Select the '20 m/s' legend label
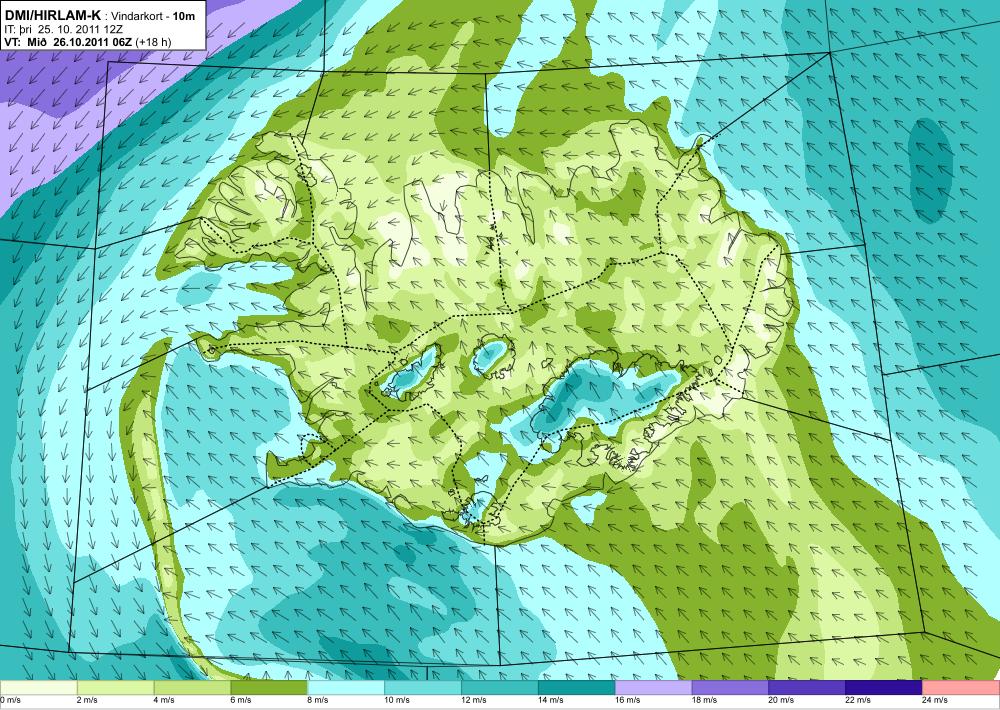 (781, 700)
